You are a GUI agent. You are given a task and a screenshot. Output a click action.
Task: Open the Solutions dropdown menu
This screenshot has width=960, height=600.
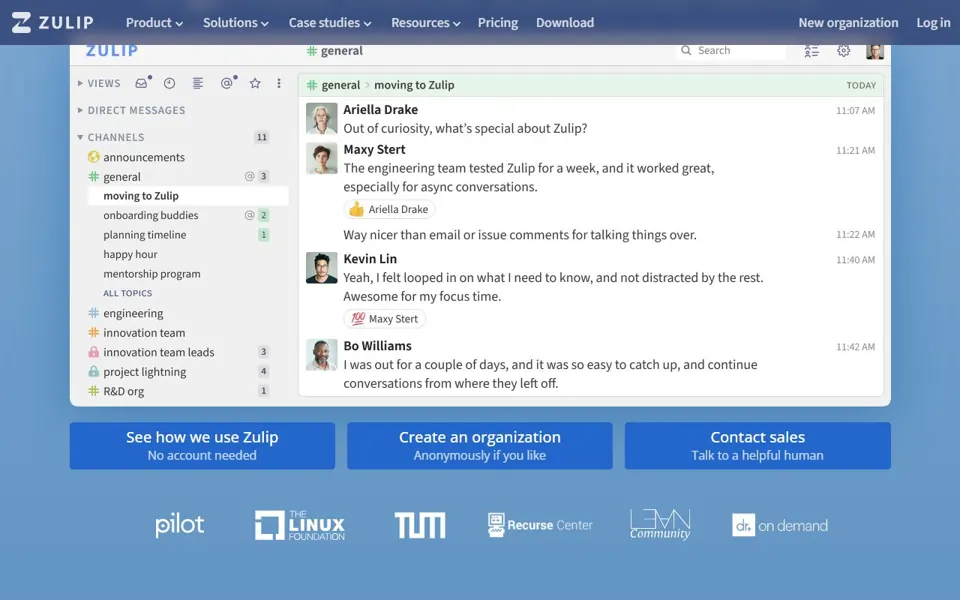pos(236,23)
